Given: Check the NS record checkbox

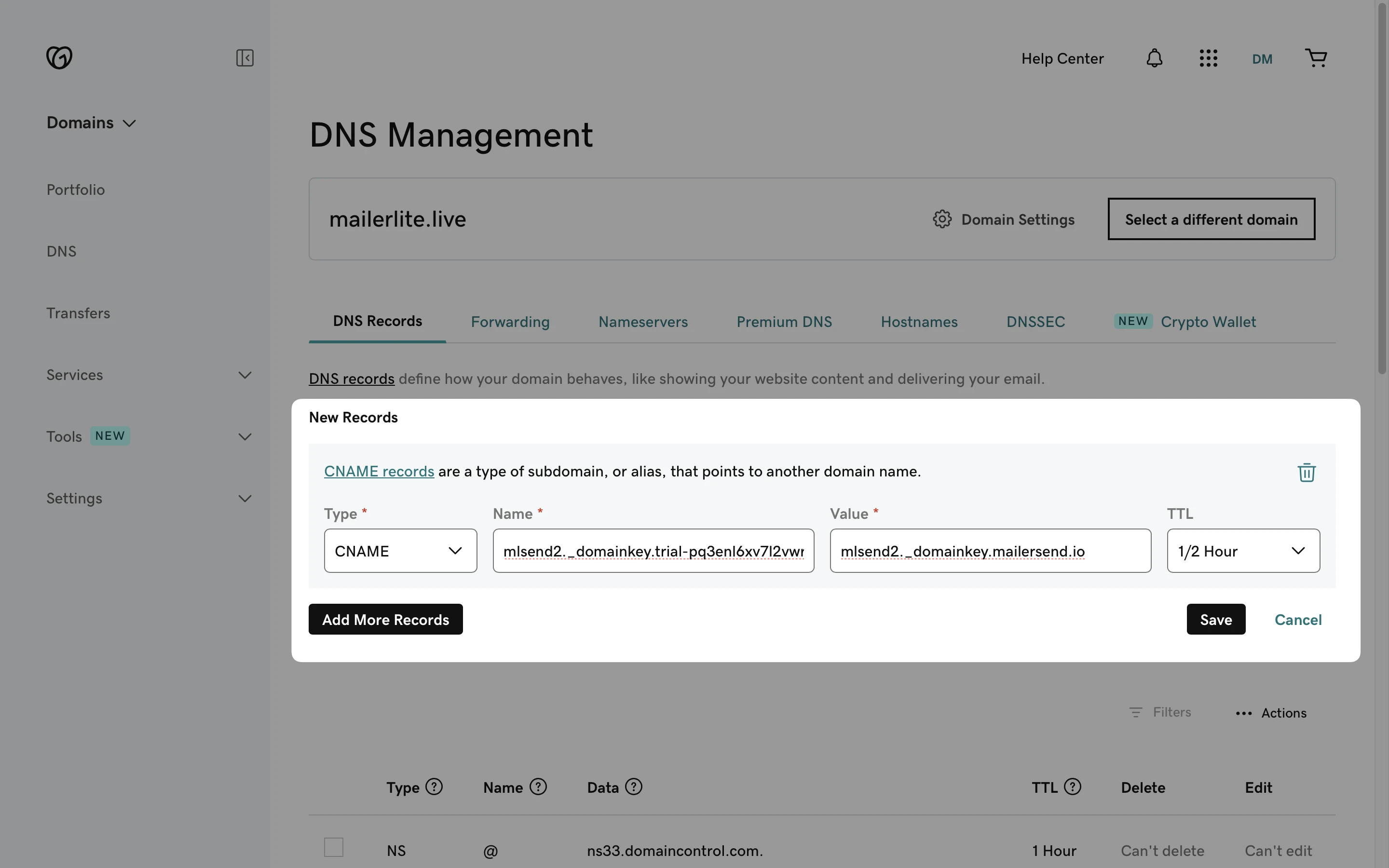Looking at the screenshot, I should tap(333, 847).
